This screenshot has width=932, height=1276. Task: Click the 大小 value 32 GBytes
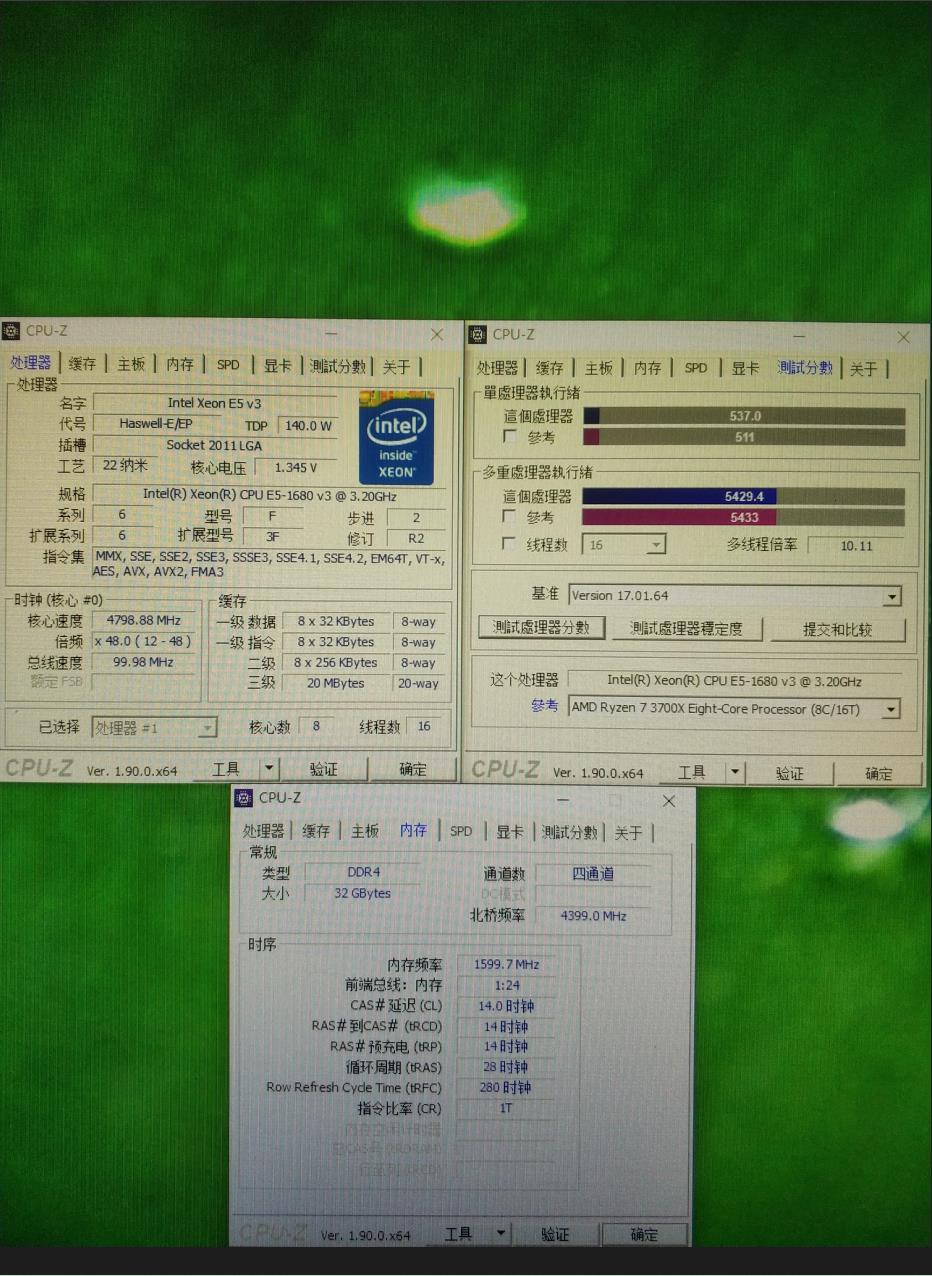pyautogui.click(x=363, y=893)
